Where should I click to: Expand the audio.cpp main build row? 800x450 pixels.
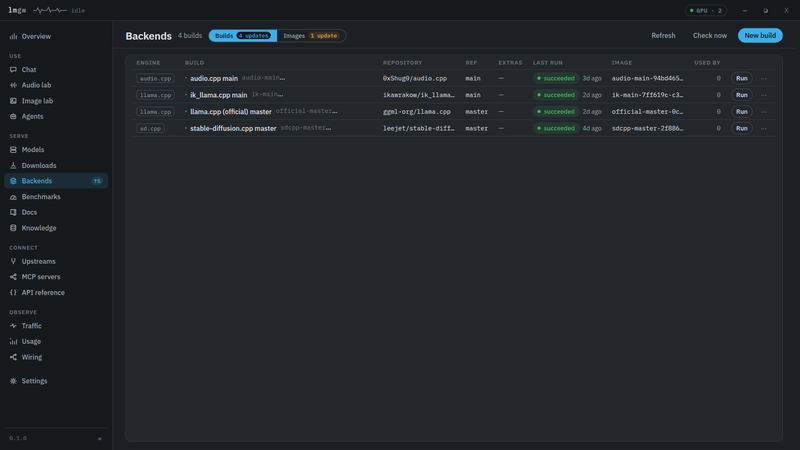point(186,78)
